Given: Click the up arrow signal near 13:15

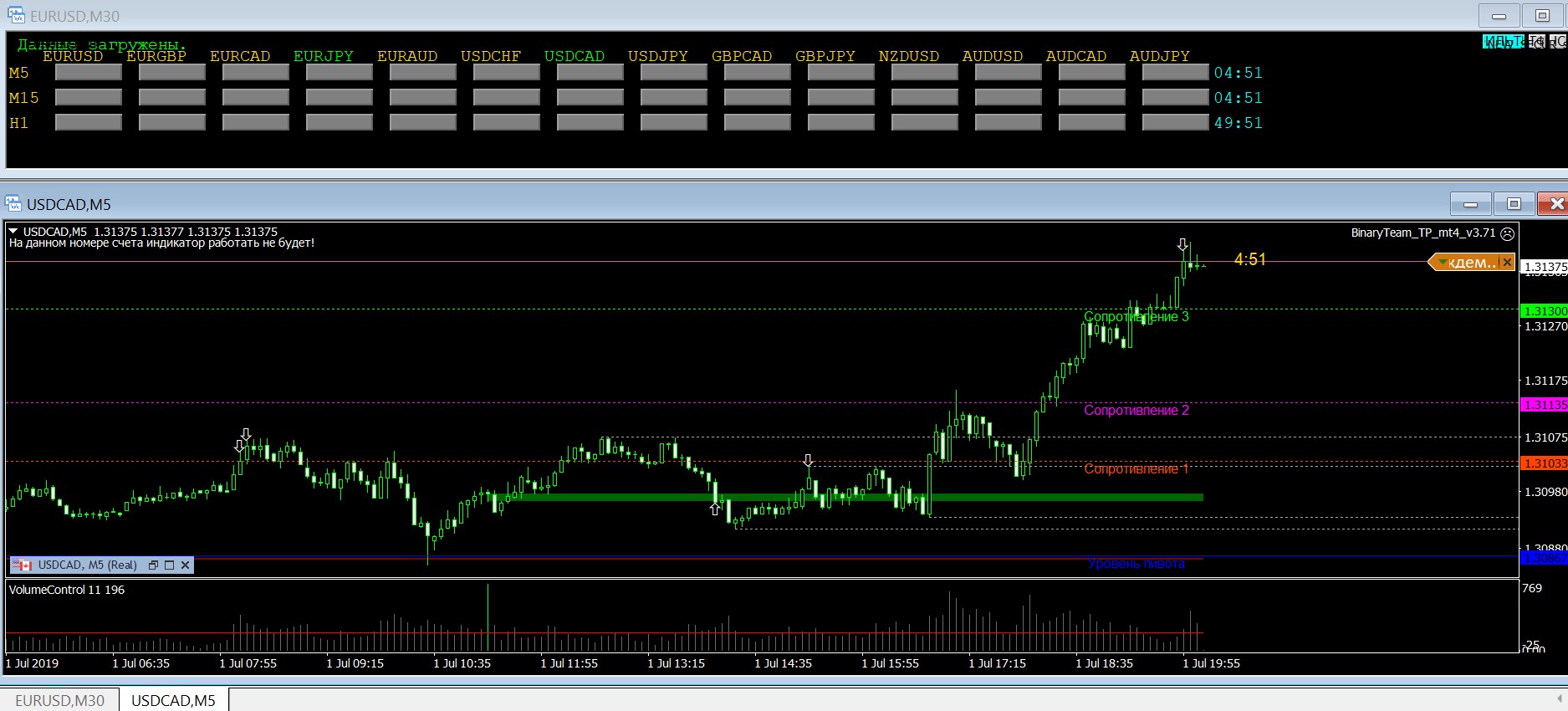Looking at the screenshot, I should pyautogui.click(x=715, y=509).
